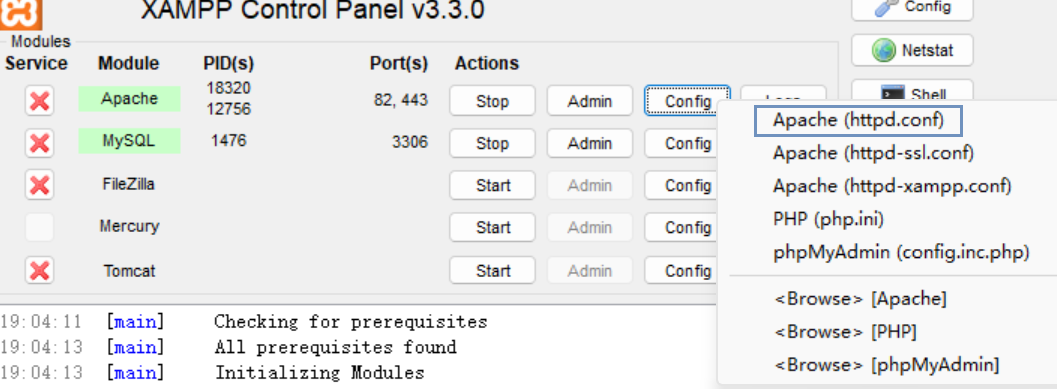This screenshot has width=1057, height=389.
Task: Choose <Browse> [Apache] menu item
Action: coord(860,298)
